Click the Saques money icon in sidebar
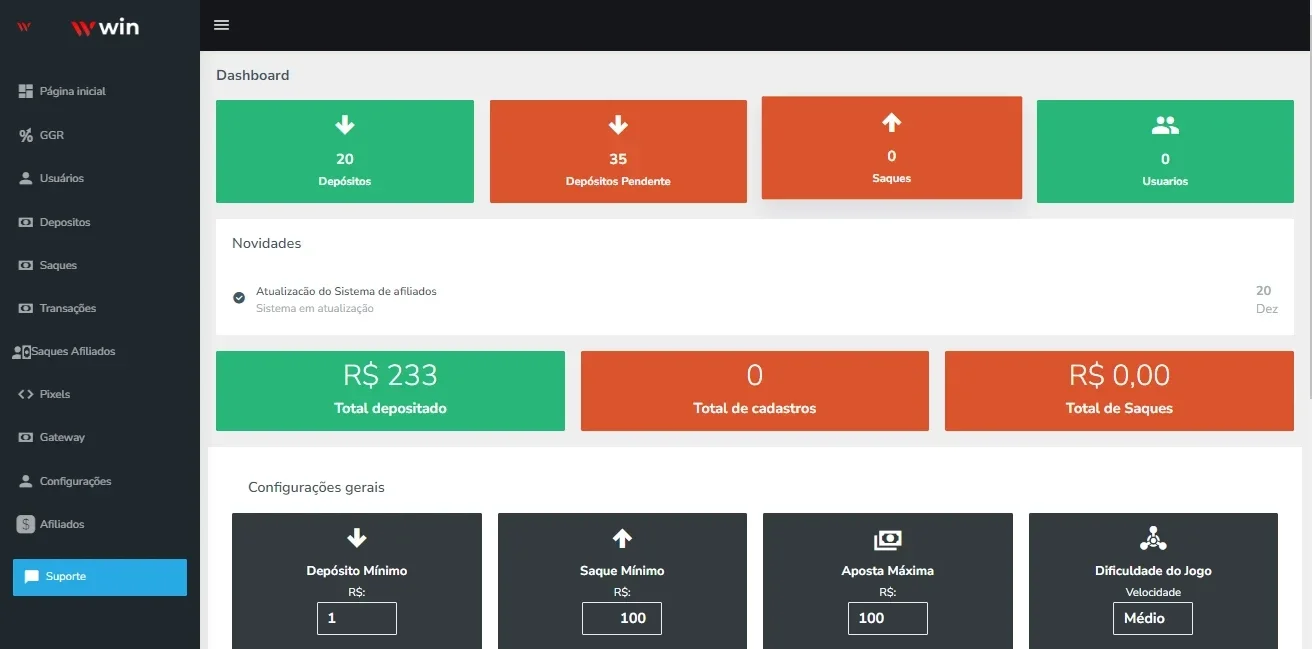This screenshot has height=649, width=1312. pos(26,265)
